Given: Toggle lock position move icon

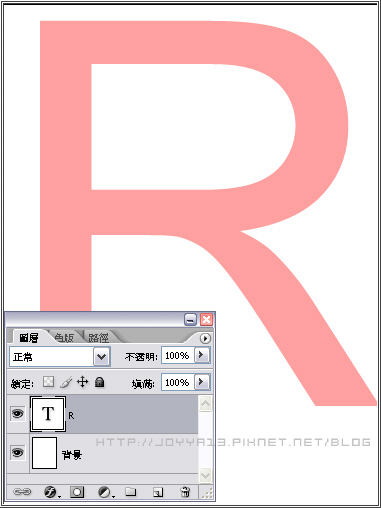Looking at the screenshot, I should click(83, 382).
